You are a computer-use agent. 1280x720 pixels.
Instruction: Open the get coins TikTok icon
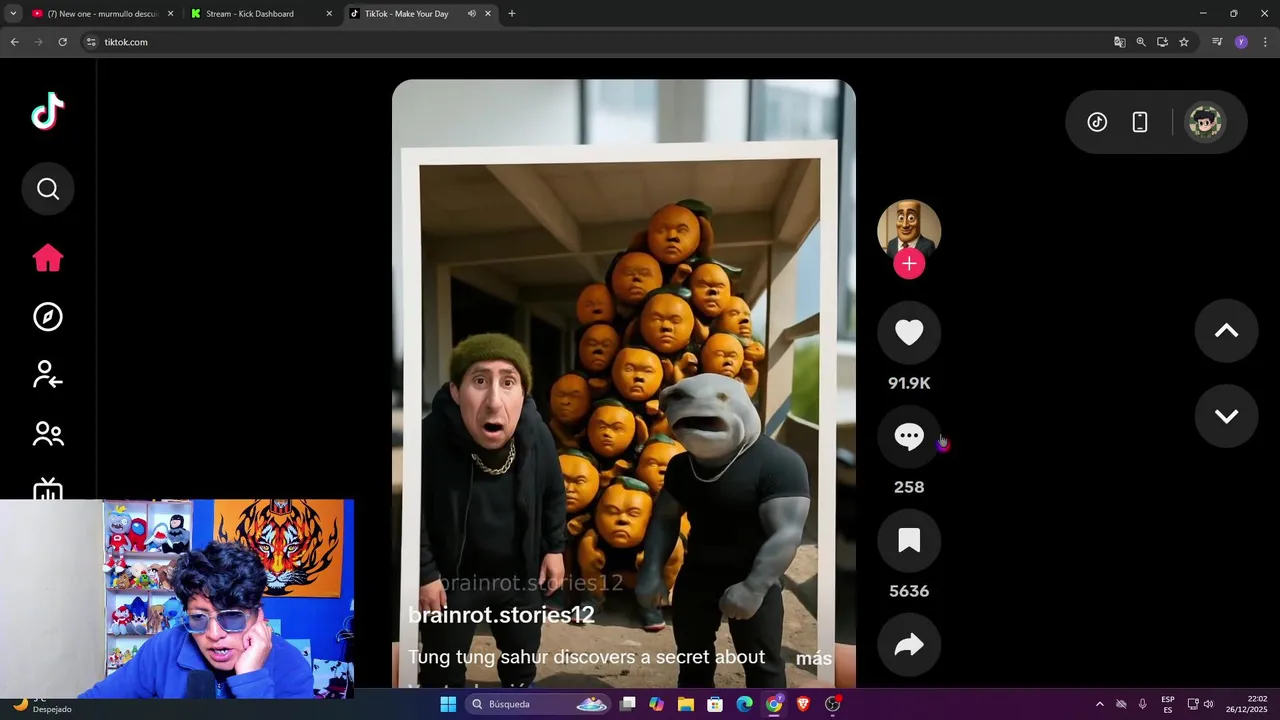pyautogui.click(x=1097, y=122)
